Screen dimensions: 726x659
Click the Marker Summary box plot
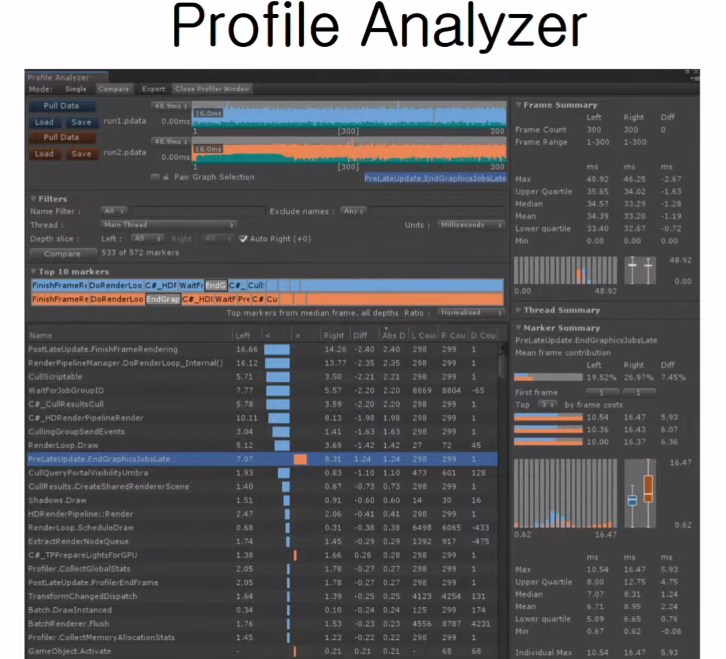tap(640, 493)
